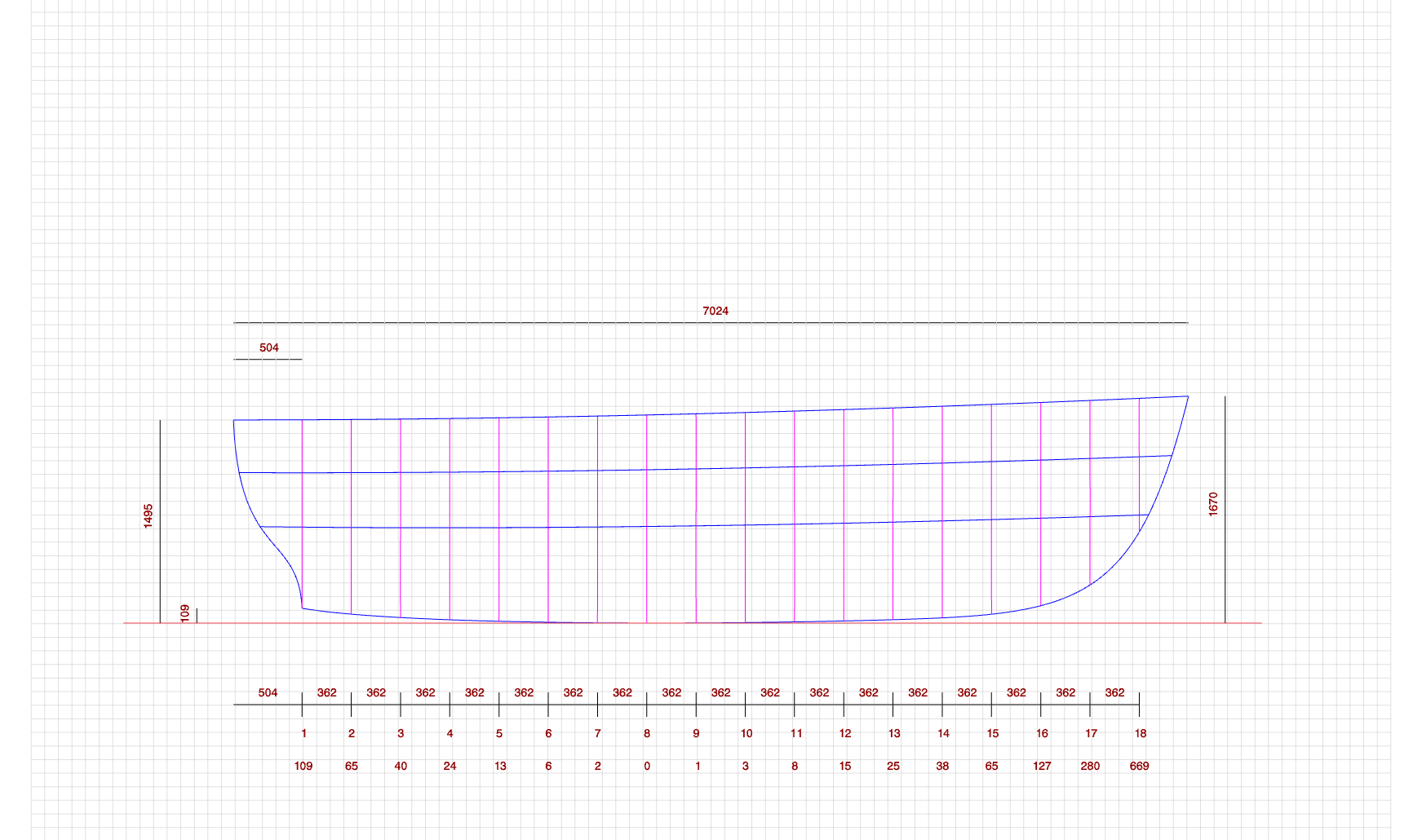Click the 504 label in the station spacing row

point(268,692)
